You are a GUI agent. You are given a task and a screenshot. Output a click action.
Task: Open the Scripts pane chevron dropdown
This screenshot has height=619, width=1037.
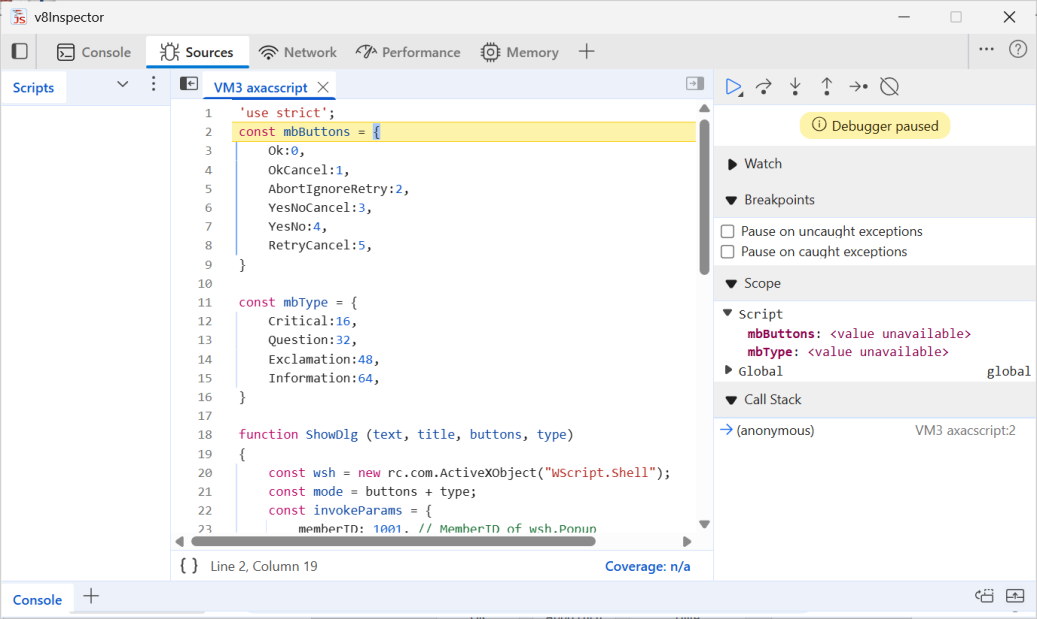[123, 85]
